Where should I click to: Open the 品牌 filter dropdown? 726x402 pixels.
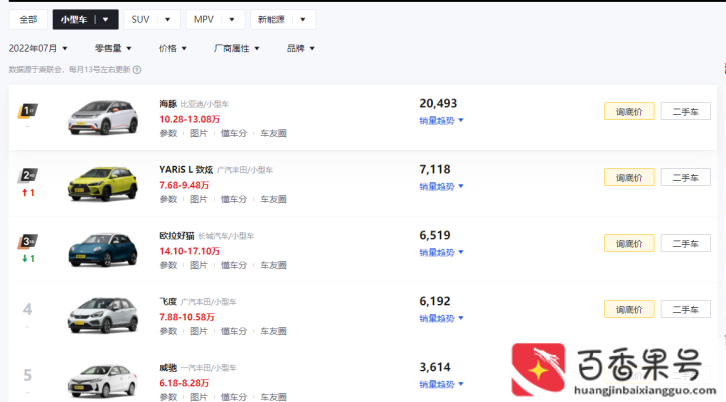pyautogui.click(x=300, y=48)
